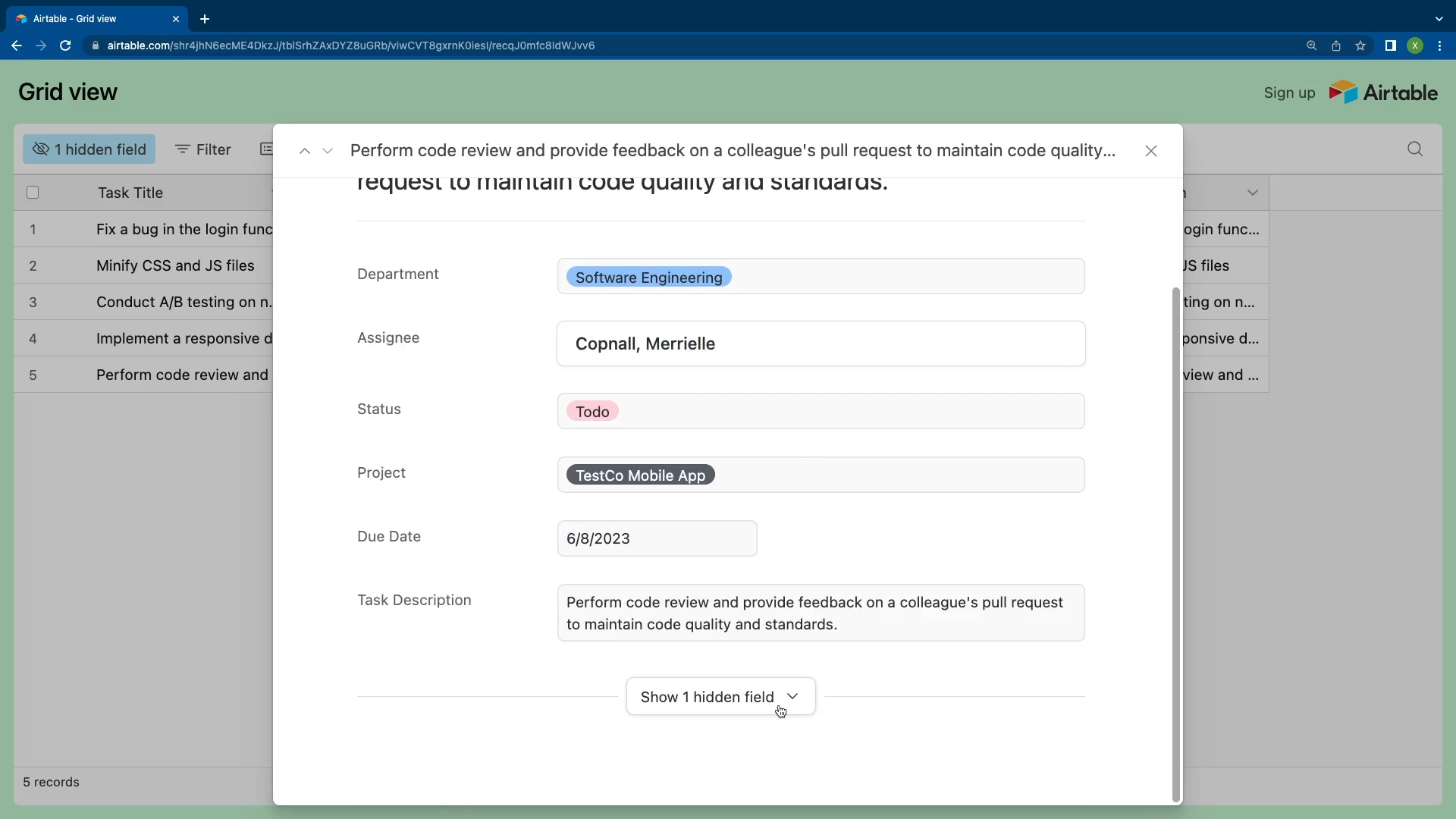Screen dimensions: 1456x819
Task: Reload the page with browser refresh icon
Action: point(65,45)
